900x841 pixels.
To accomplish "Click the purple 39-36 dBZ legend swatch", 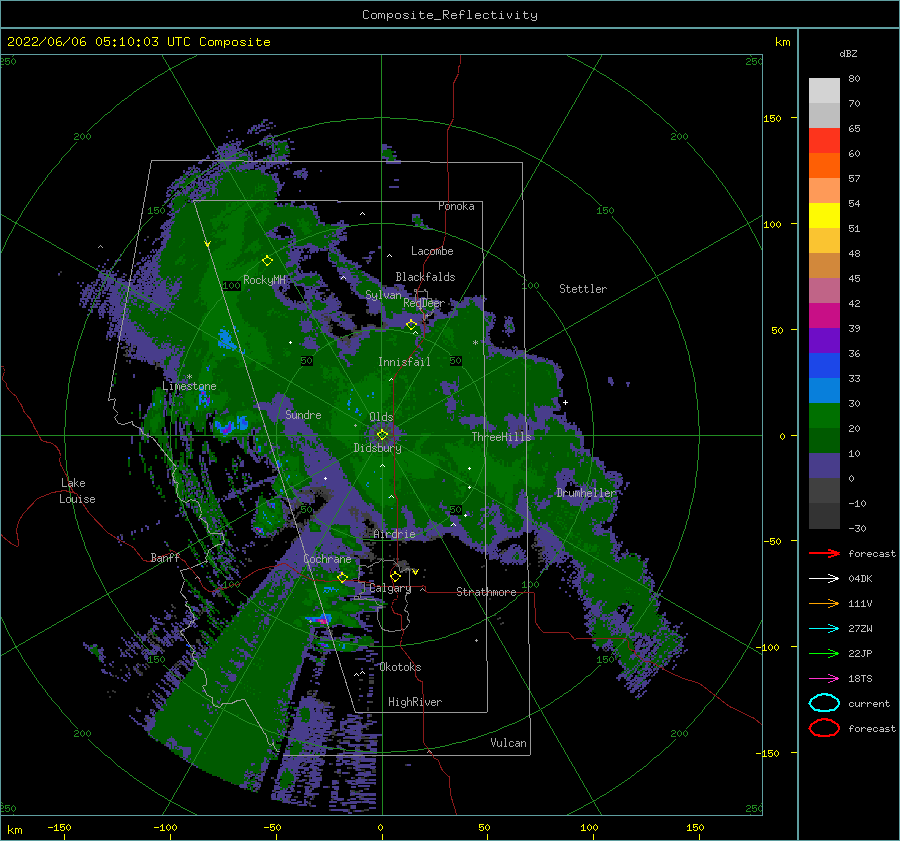I will coord(824,340).
